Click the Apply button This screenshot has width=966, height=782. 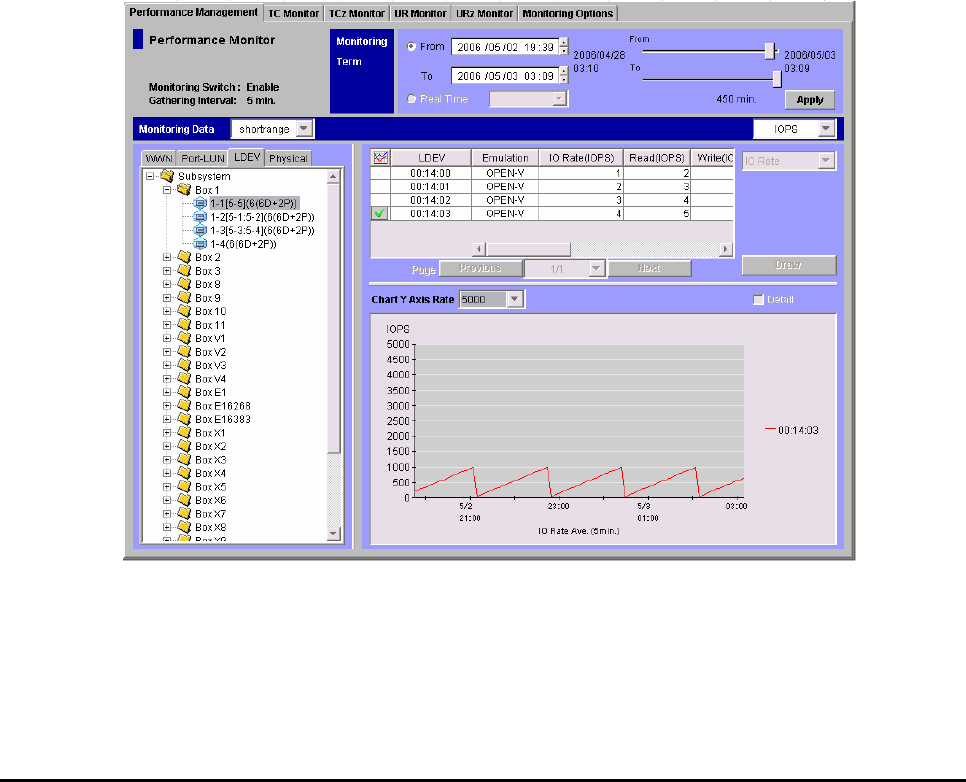click(x=809, y=100)
